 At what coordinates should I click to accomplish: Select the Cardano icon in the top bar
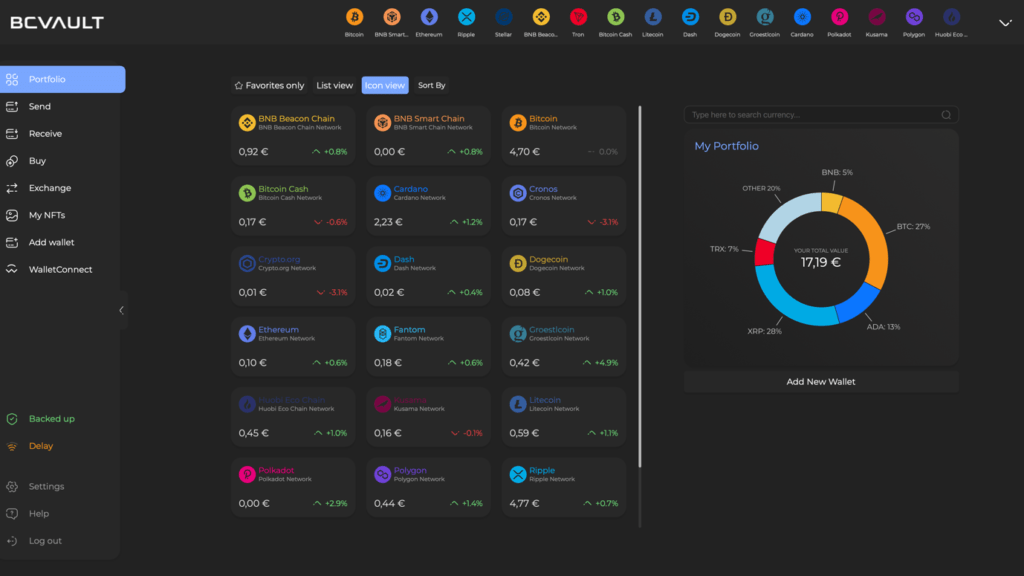tap(801, 17)
